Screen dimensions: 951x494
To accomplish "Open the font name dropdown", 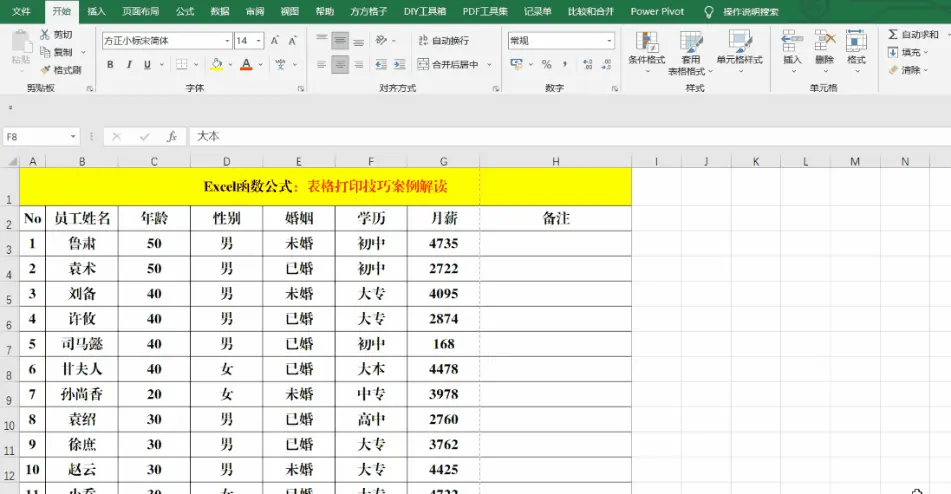I will tap(225, 41).
